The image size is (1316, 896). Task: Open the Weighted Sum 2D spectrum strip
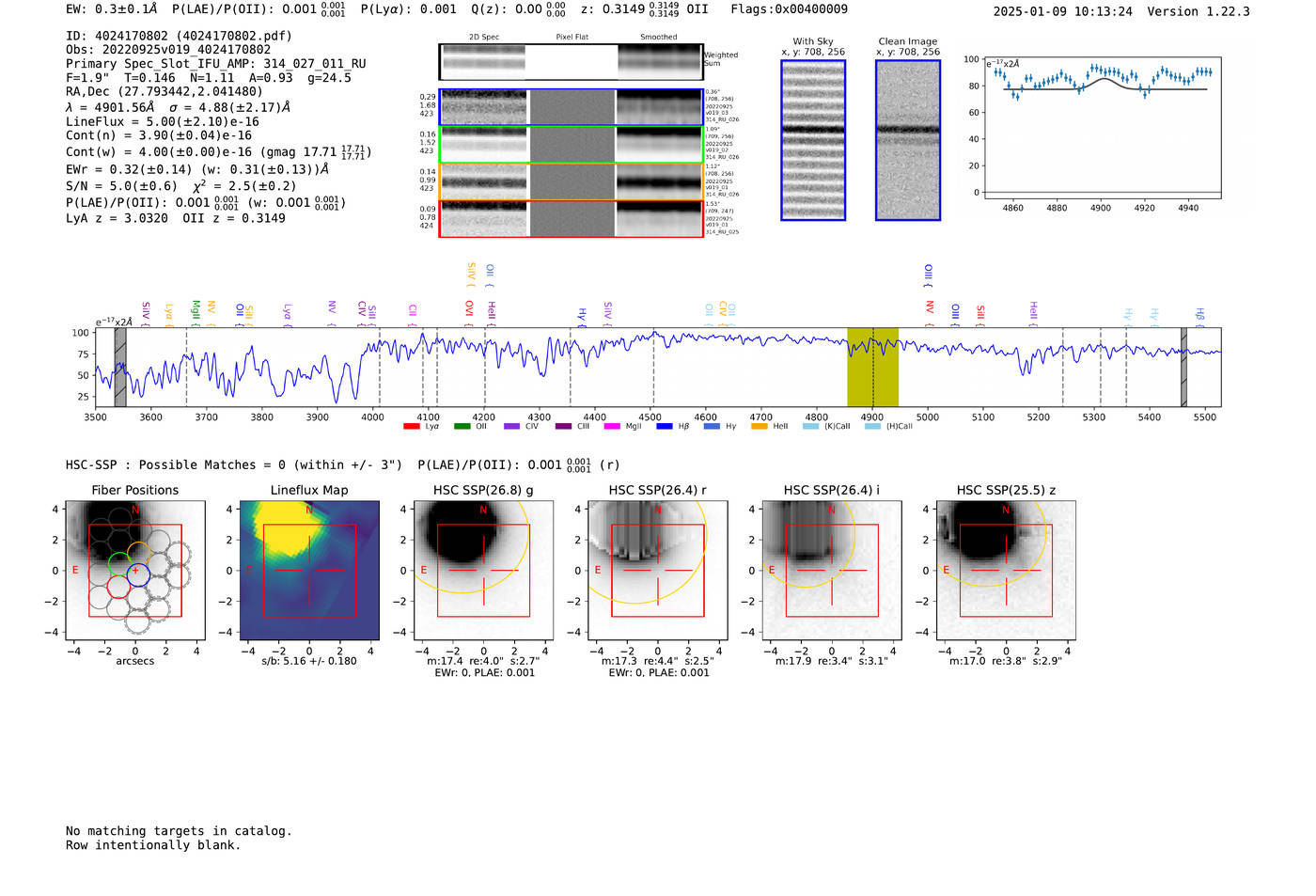[x=571, y=62]
